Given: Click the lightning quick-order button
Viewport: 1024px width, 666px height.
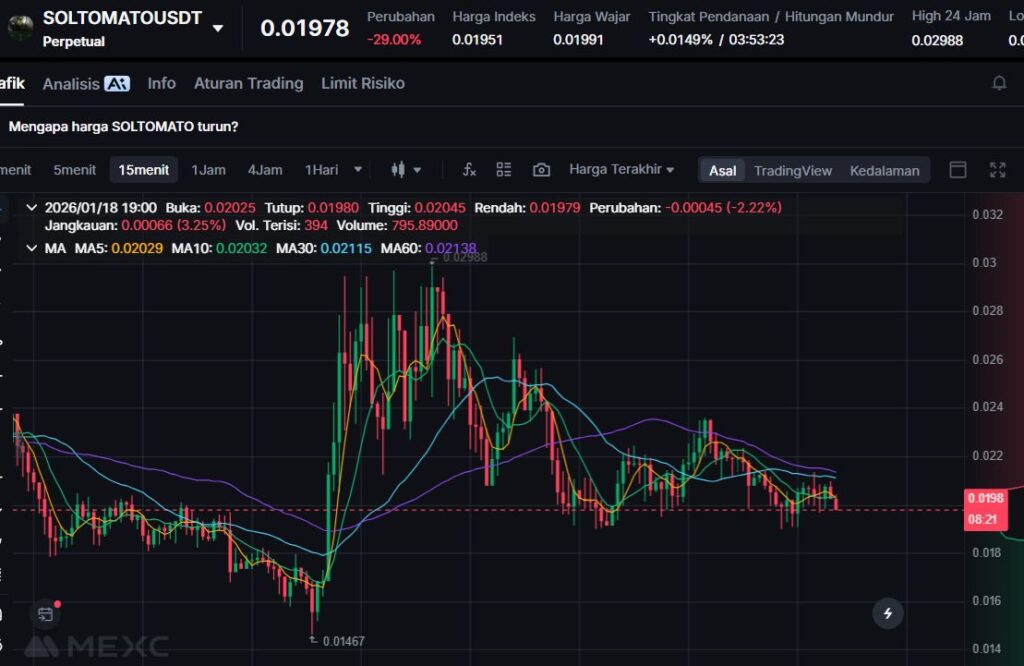Looking at the screenshot, I should pyautogui.click(x=887, y=613).
